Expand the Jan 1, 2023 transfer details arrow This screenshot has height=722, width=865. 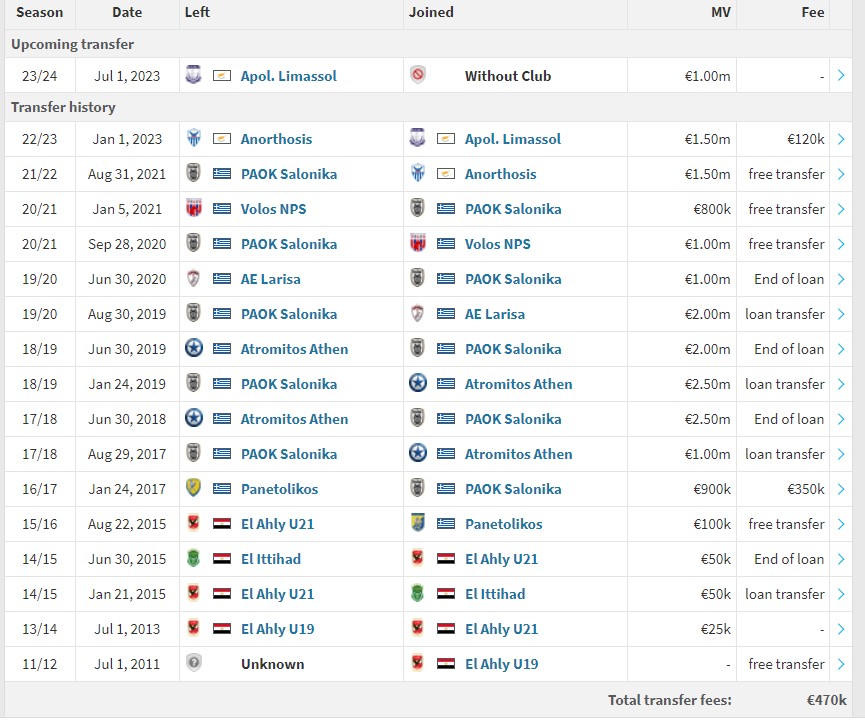coord(841,139)
